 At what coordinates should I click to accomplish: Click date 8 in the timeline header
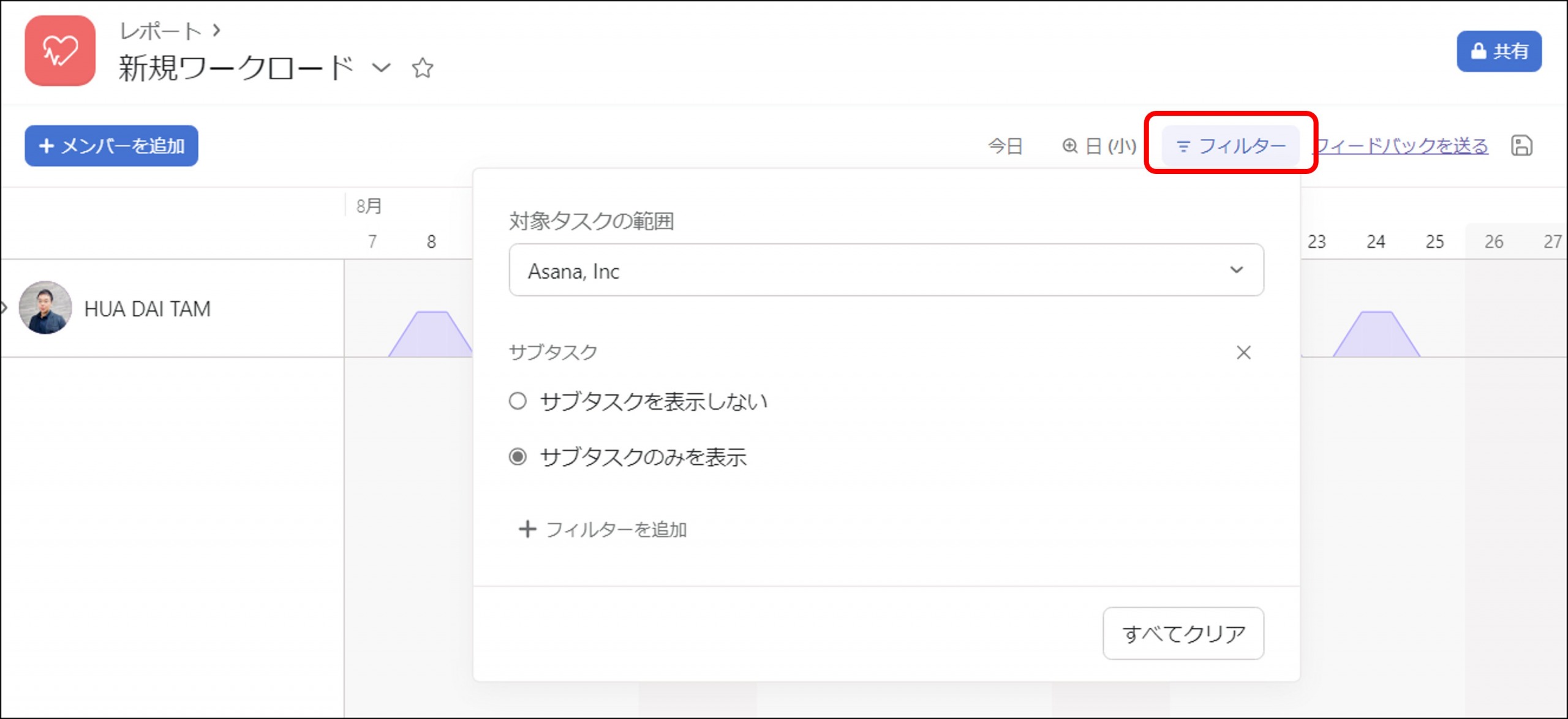(x=431, y=241)
